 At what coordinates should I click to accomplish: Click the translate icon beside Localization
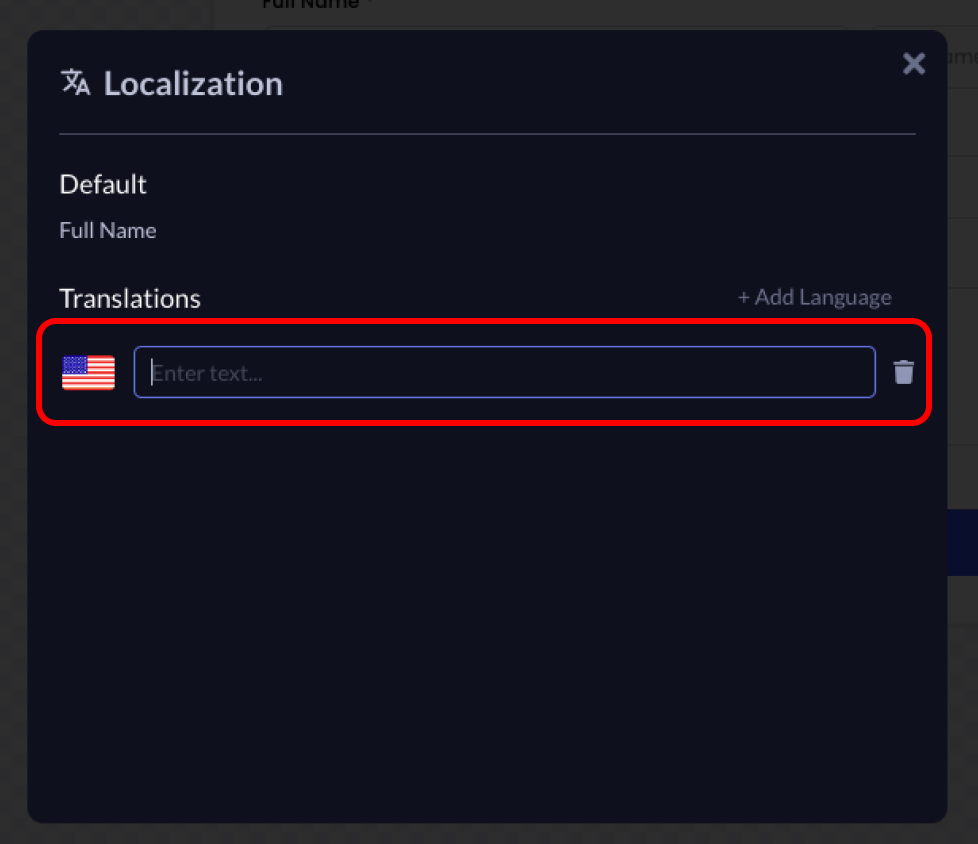point(75,82)
